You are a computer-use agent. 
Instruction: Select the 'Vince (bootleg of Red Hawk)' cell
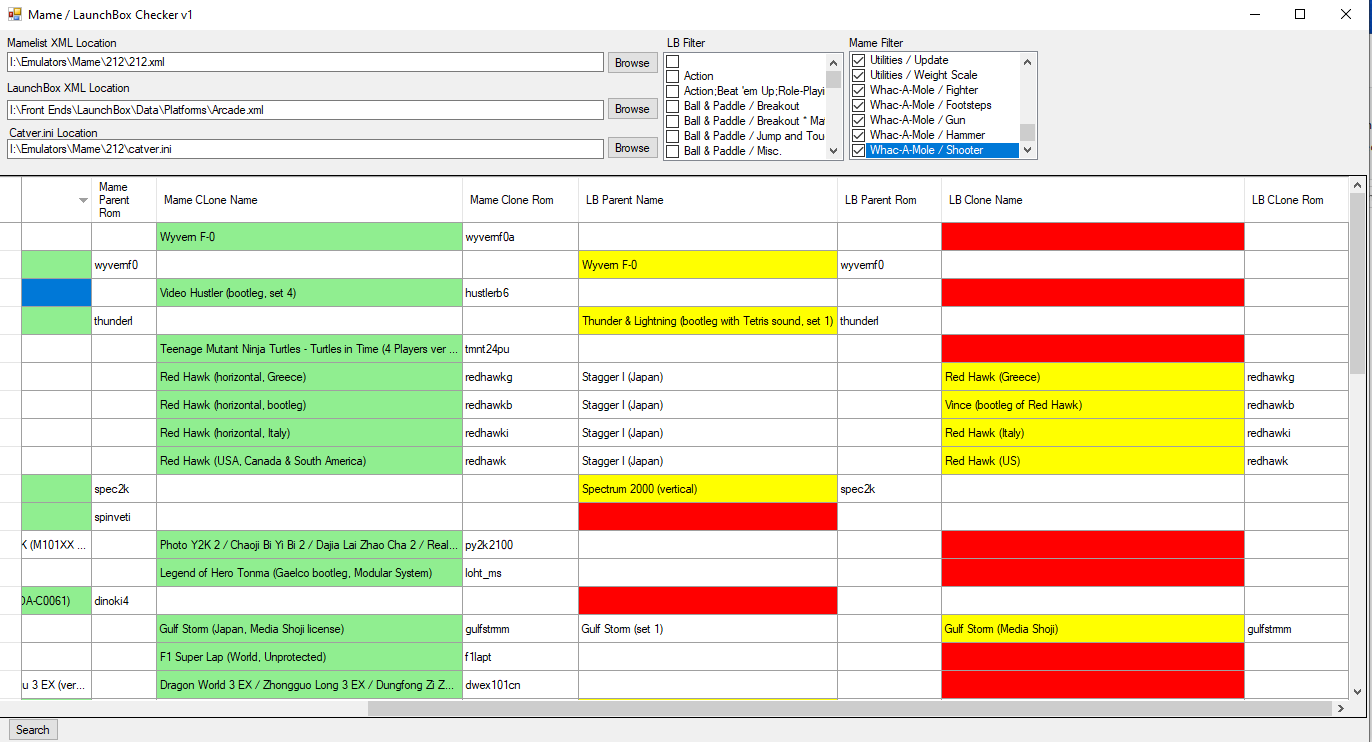[1093, 405]
